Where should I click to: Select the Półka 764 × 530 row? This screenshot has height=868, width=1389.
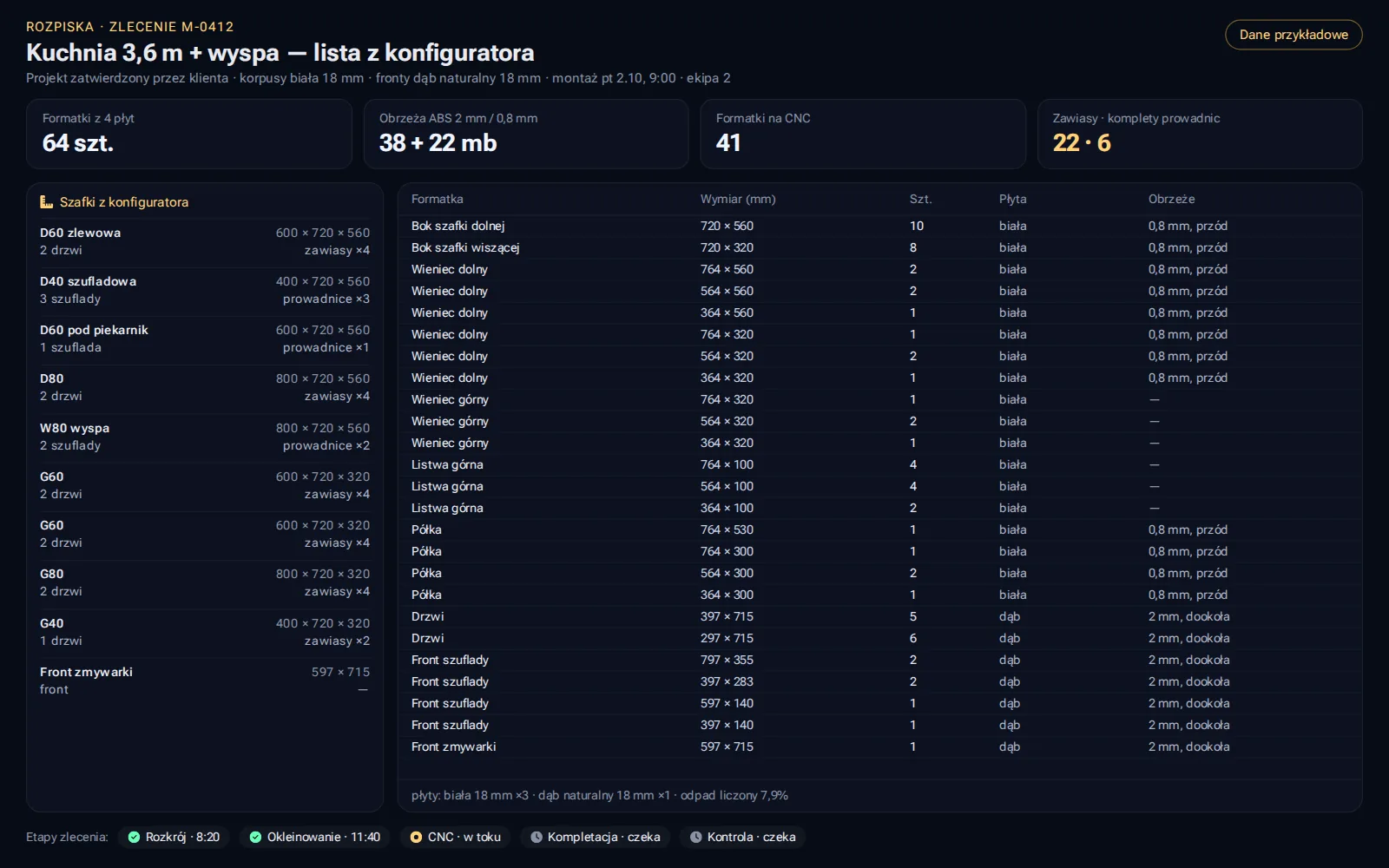pos(879,529)
